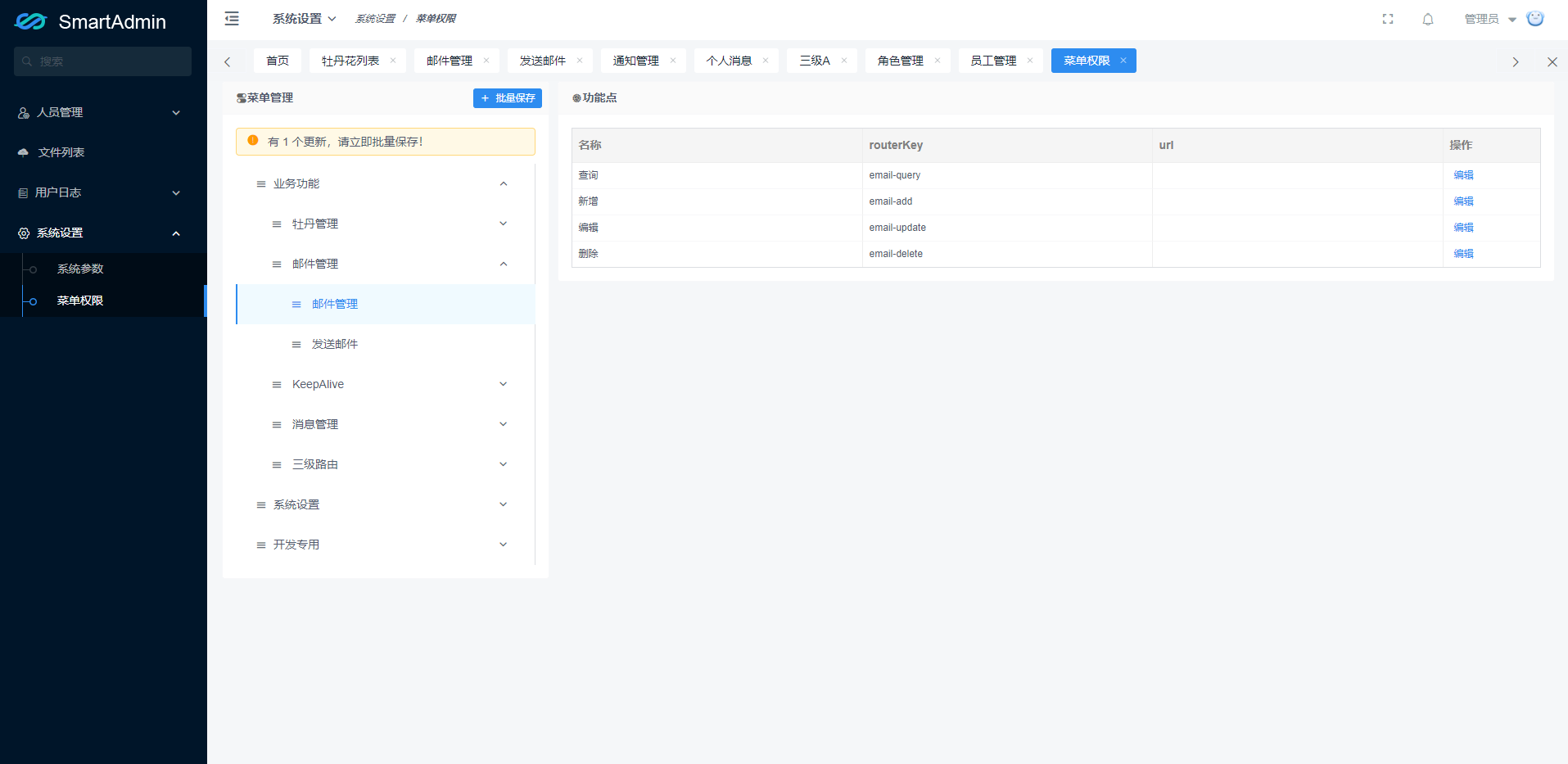Image resolution: width=1568 pixels, height=764 pixels.
Task: Edit the 新增 function point
Action: [1463, 201]
